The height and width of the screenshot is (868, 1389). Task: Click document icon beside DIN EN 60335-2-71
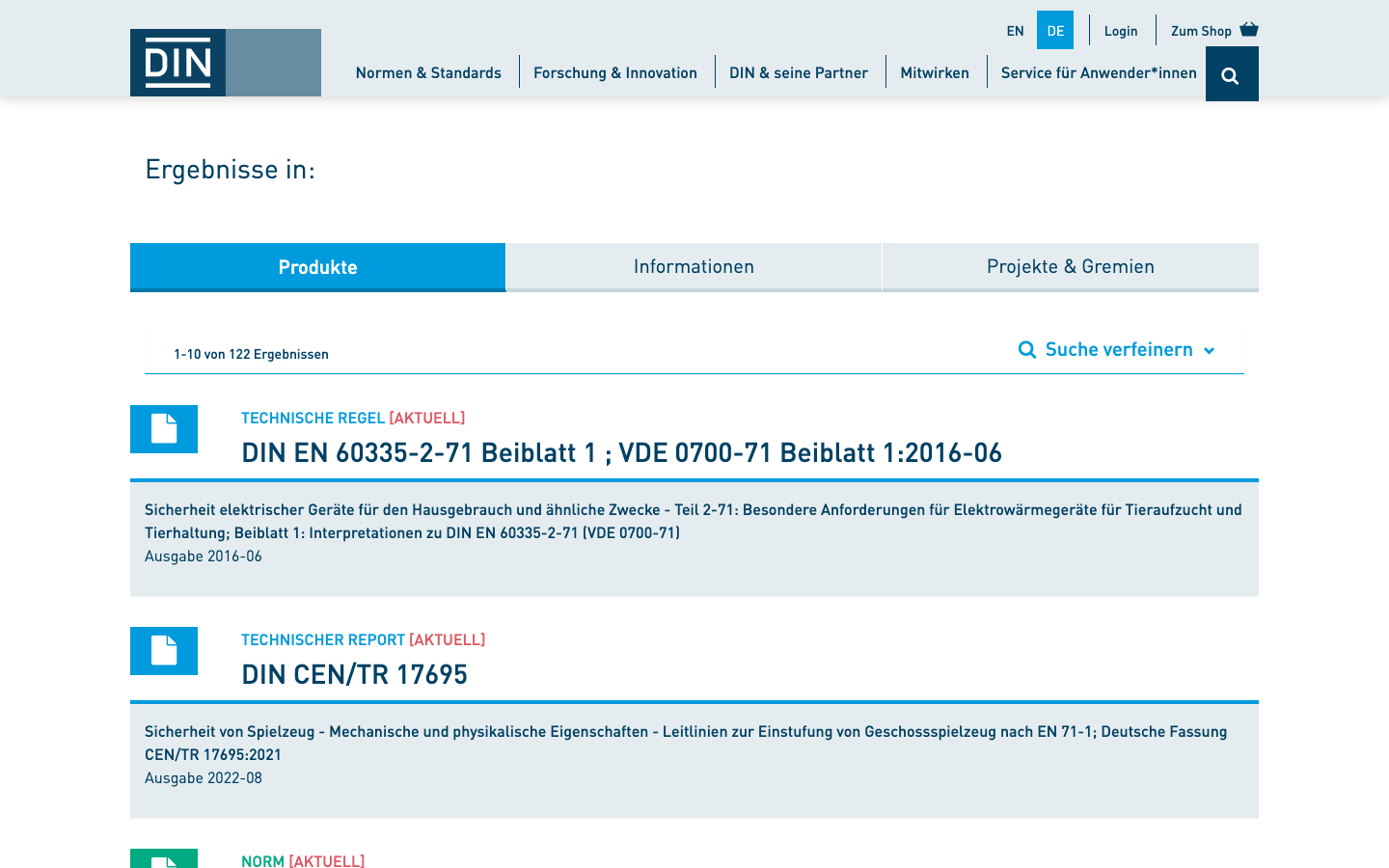pyautogui.click(x=164, y=429)
